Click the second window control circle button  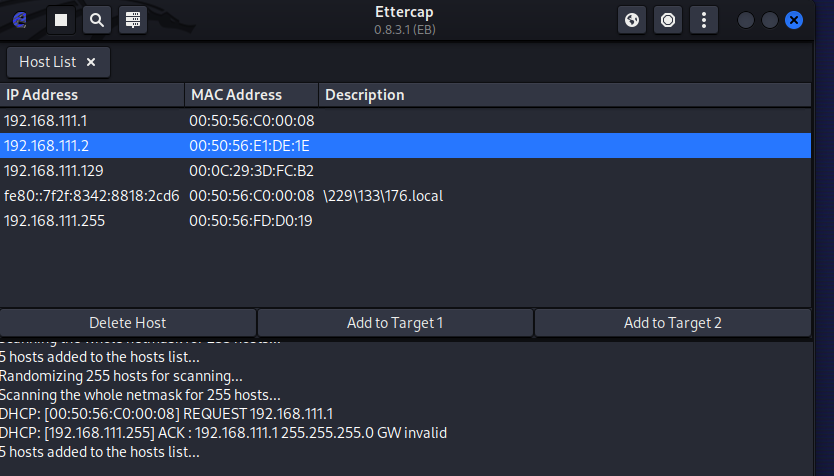770,20
